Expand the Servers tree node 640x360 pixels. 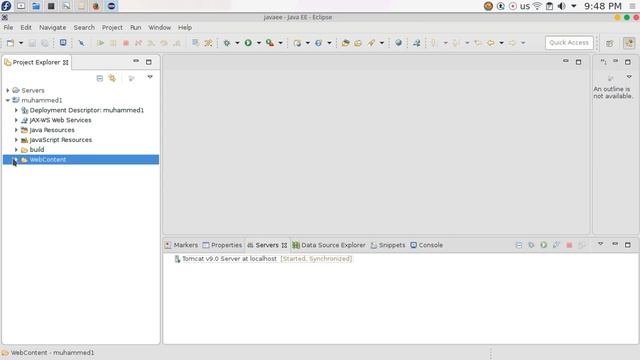(x=8, y=90)
